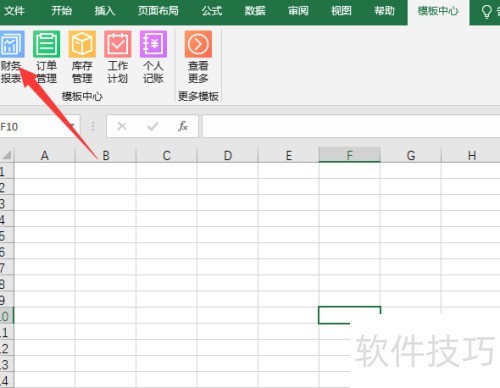The width and height of the screenshot is (500, 388).
Task: Click the active cell F10
Action: click(349, 315)
